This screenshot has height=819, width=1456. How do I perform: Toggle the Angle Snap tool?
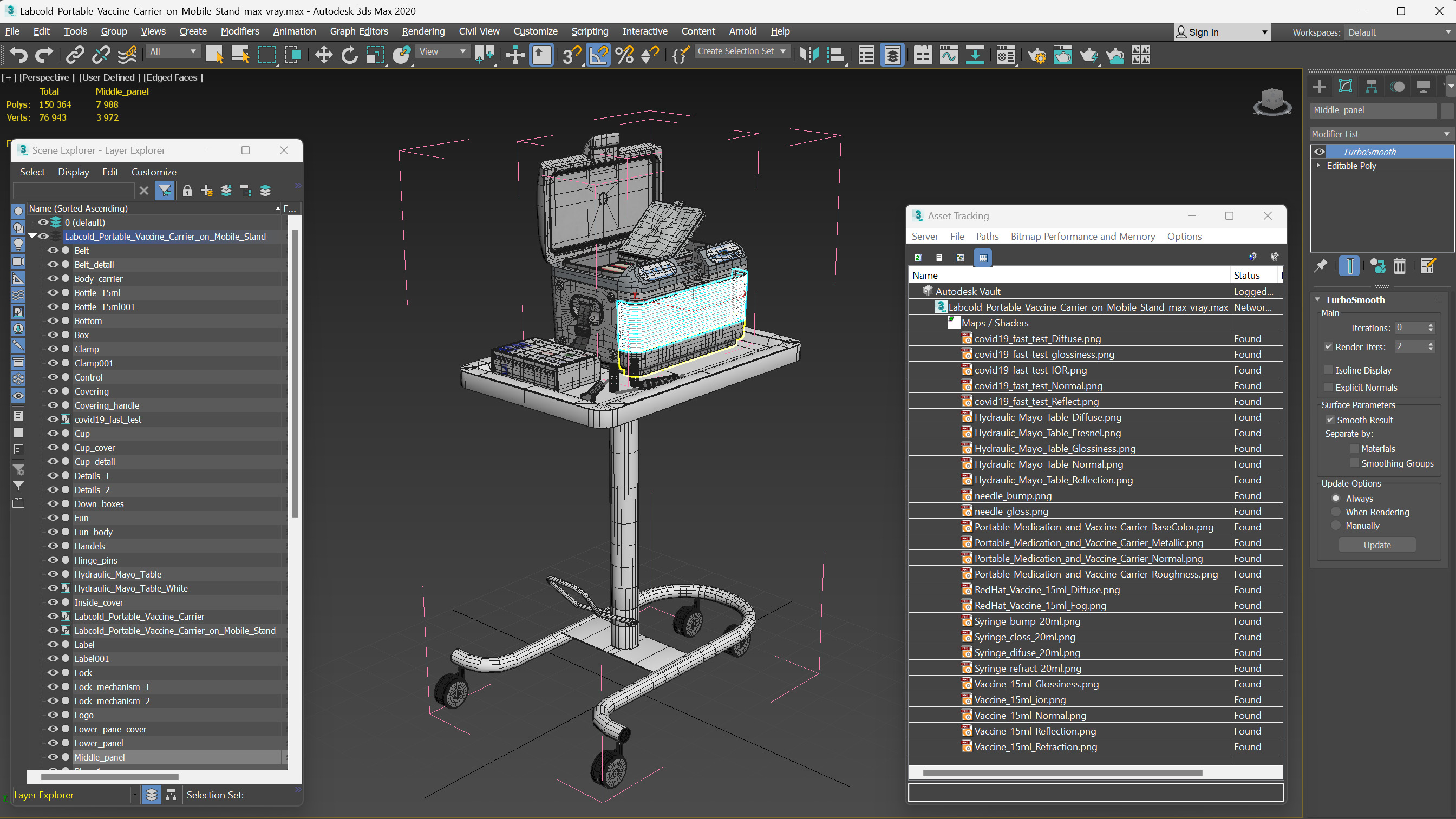pyautogui.click(x=598, y=55)
